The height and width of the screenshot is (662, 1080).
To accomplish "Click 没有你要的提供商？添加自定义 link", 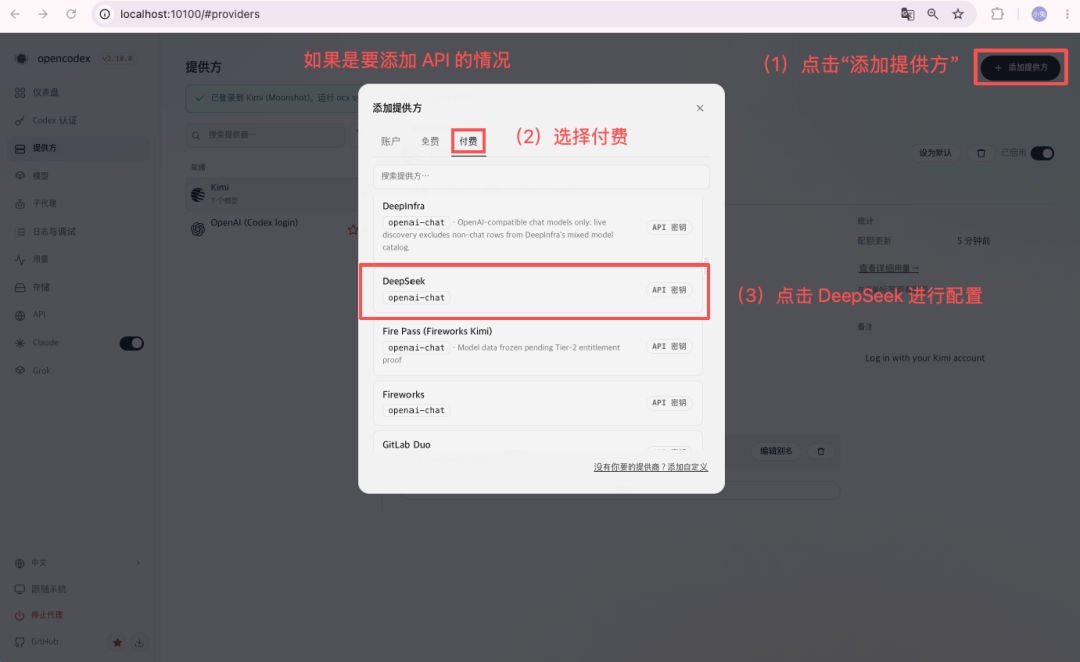I will (x=651, y=467).
